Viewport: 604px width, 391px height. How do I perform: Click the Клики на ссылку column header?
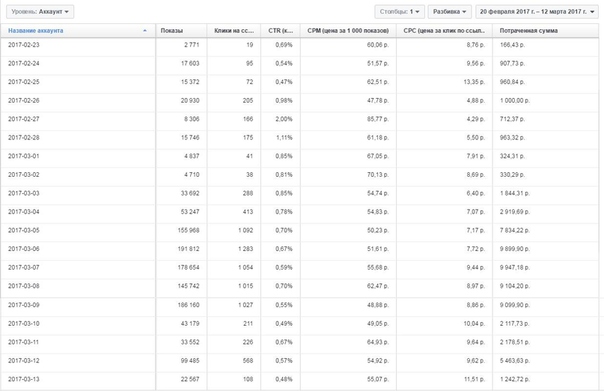234,30
